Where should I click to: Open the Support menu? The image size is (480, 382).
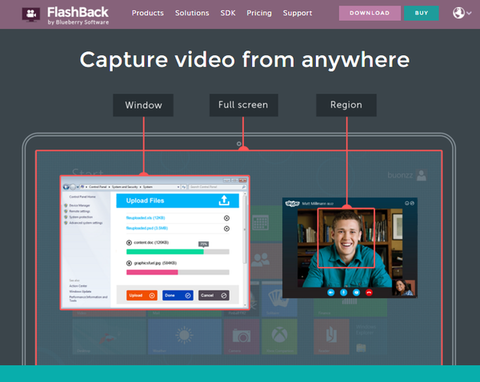[297, 13]
